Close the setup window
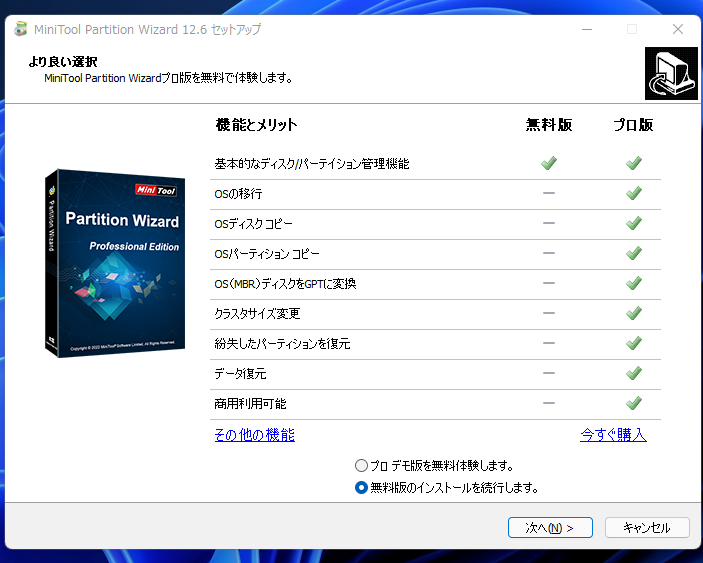Screen dimensions: 703x563 (678, 29)
